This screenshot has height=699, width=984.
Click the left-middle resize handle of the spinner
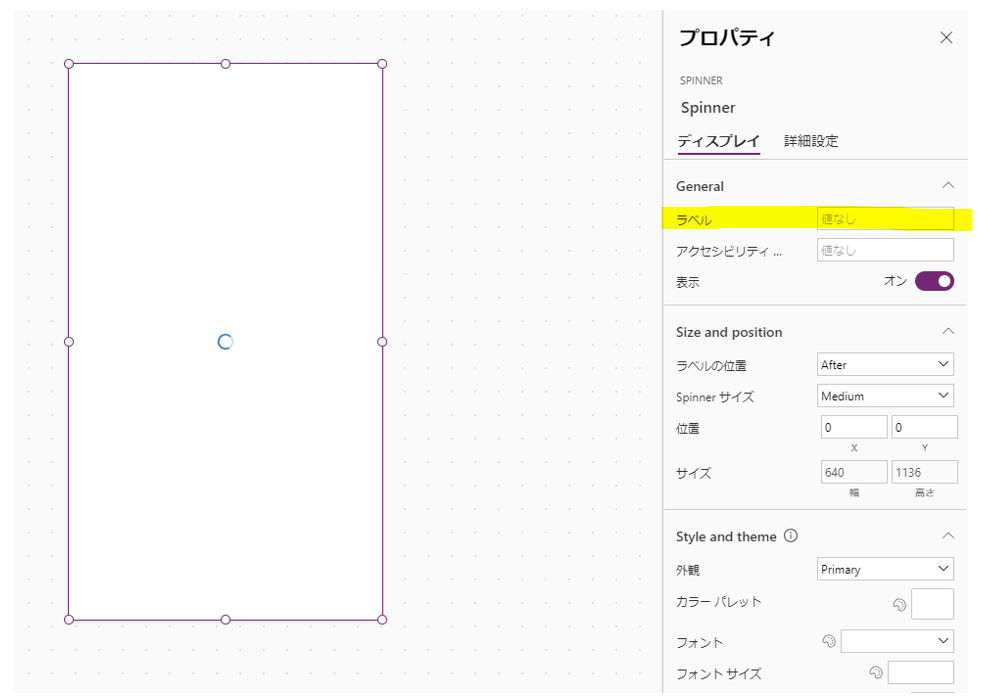pos(69,342)
